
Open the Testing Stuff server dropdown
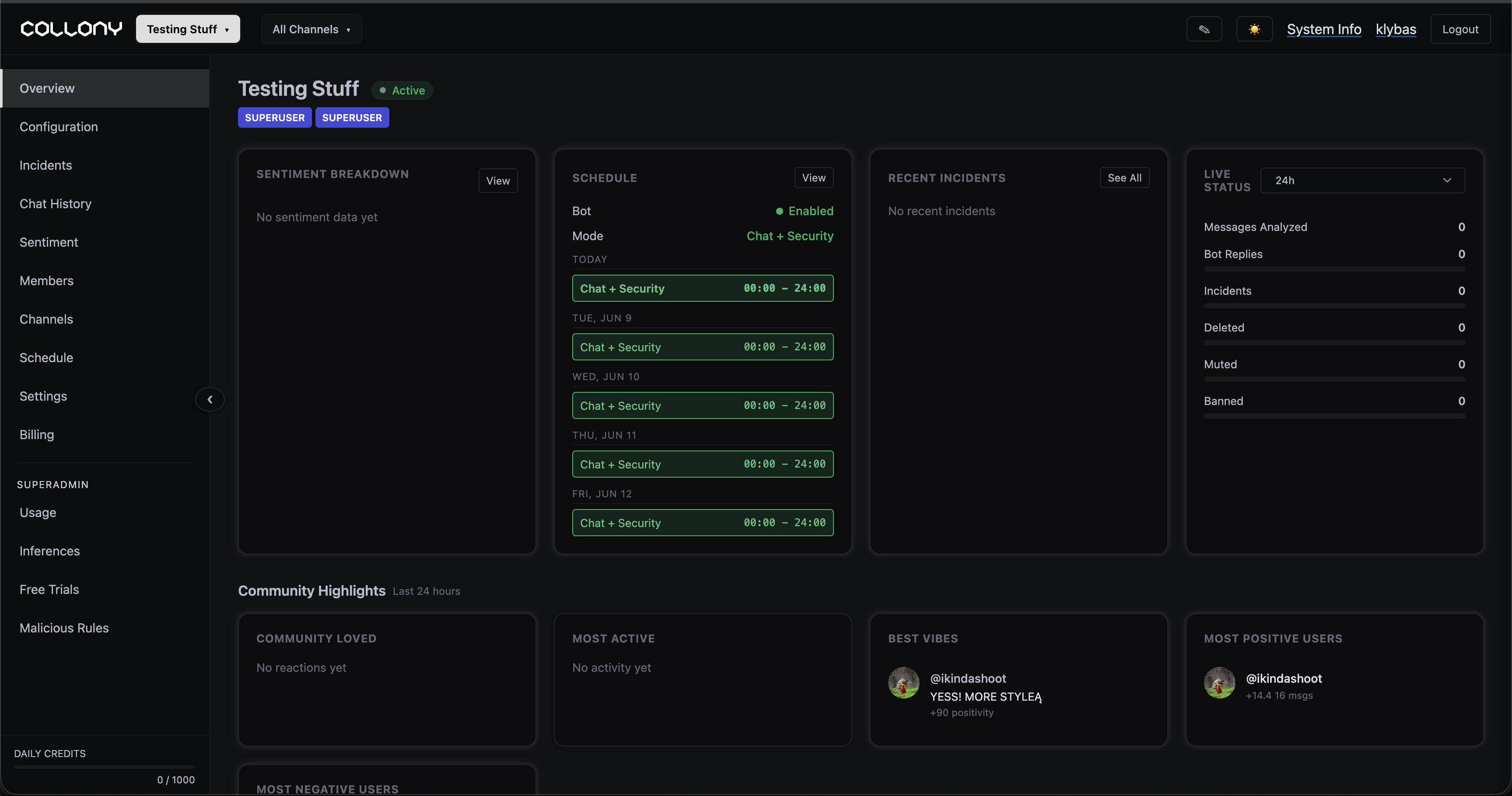point(188,29)
